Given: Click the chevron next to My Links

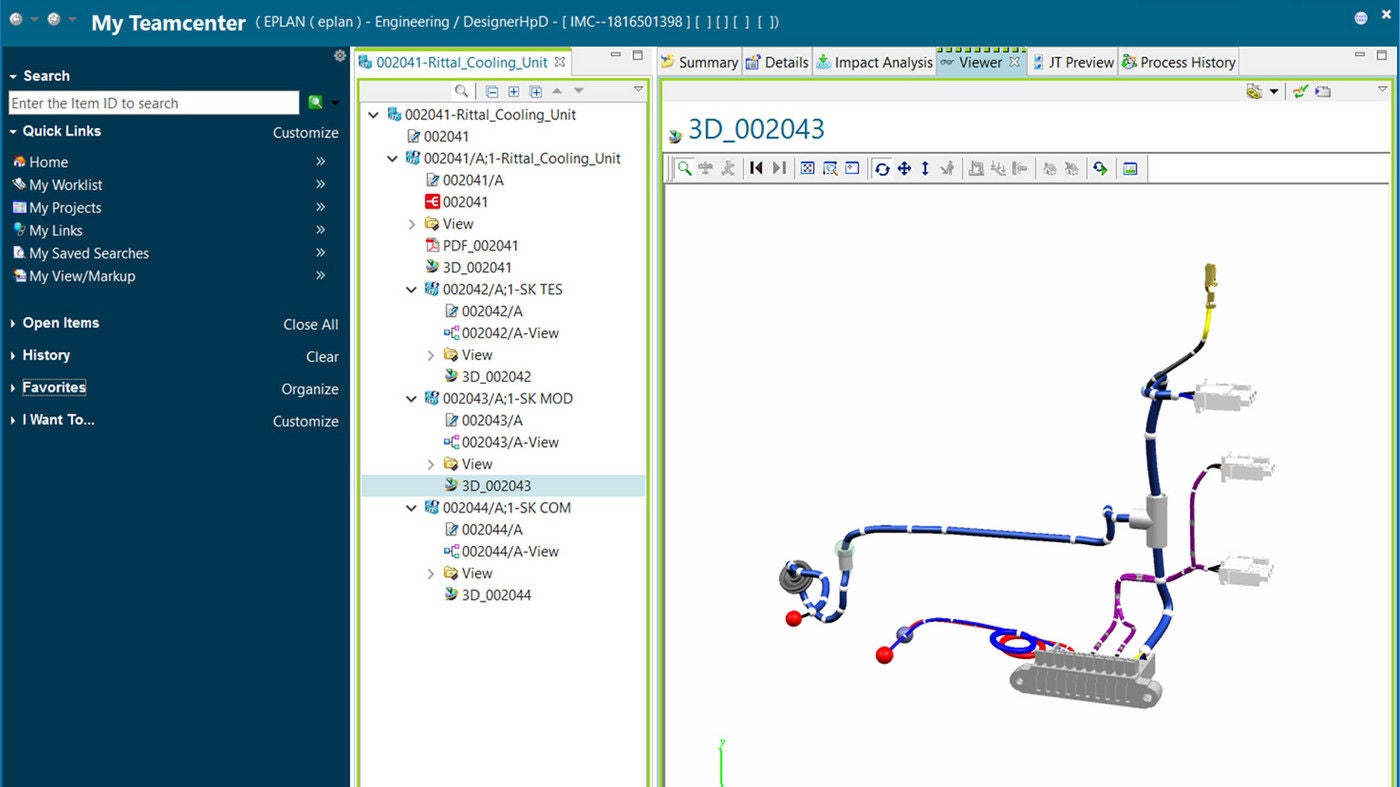Looking at the screenshot, I should coord(321,230).
